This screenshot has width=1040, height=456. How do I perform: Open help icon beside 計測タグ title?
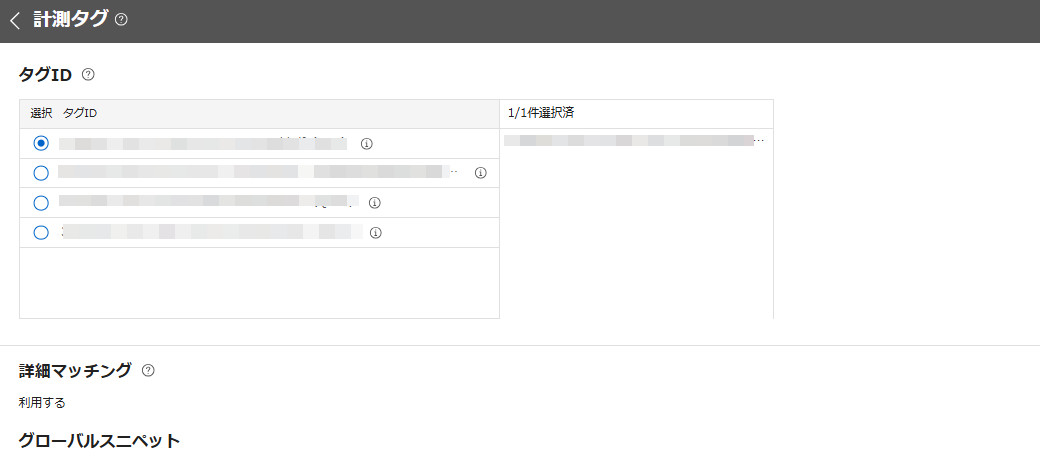pyautogui.click(x=121, y=20)
